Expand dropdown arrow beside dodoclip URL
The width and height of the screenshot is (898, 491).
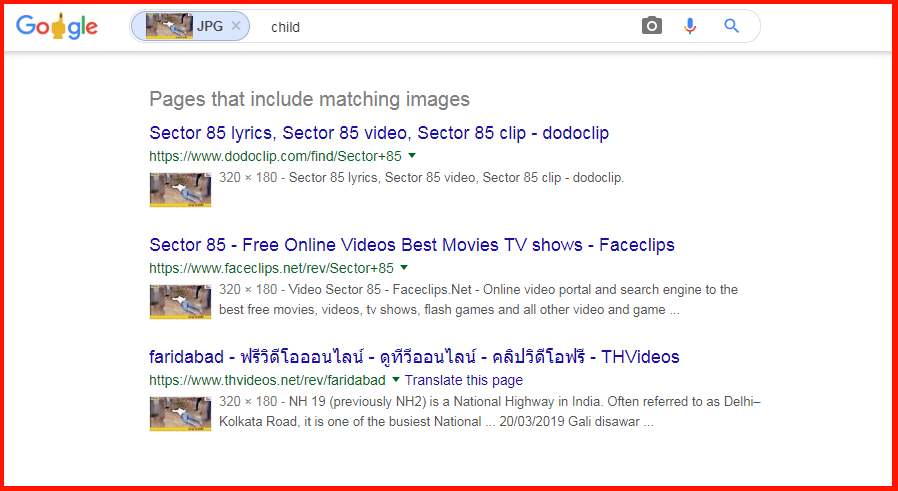[412, 156]
